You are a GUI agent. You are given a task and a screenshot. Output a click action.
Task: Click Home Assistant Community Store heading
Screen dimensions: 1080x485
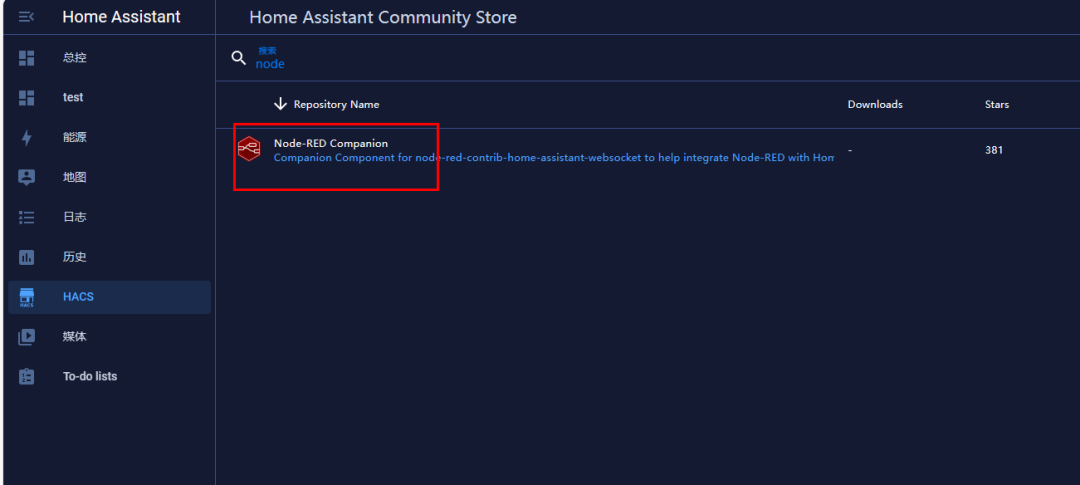(x=383, y=17)
